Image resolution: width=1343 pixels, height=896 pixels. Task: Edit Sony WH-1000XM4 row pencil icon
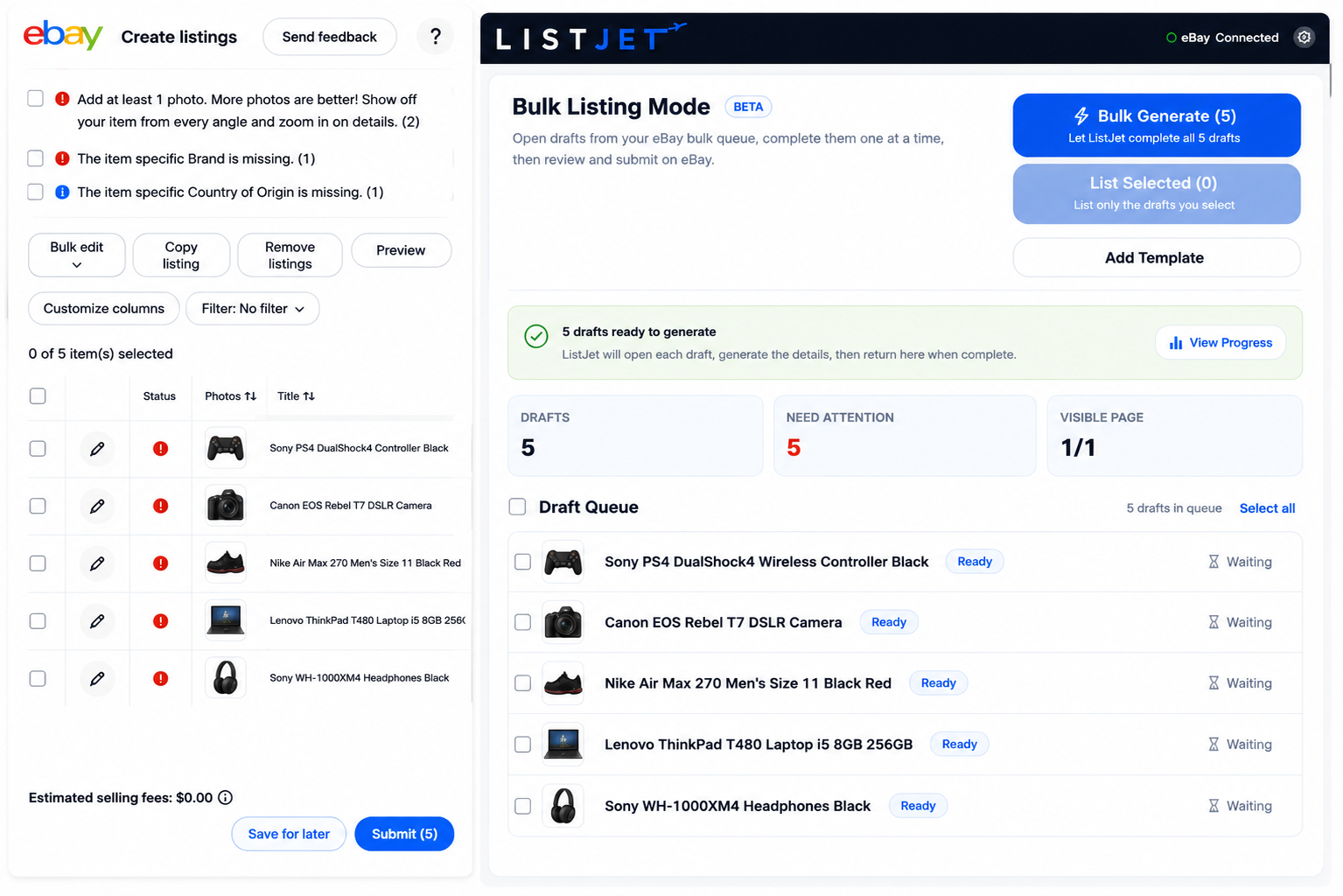pos(97,678)
